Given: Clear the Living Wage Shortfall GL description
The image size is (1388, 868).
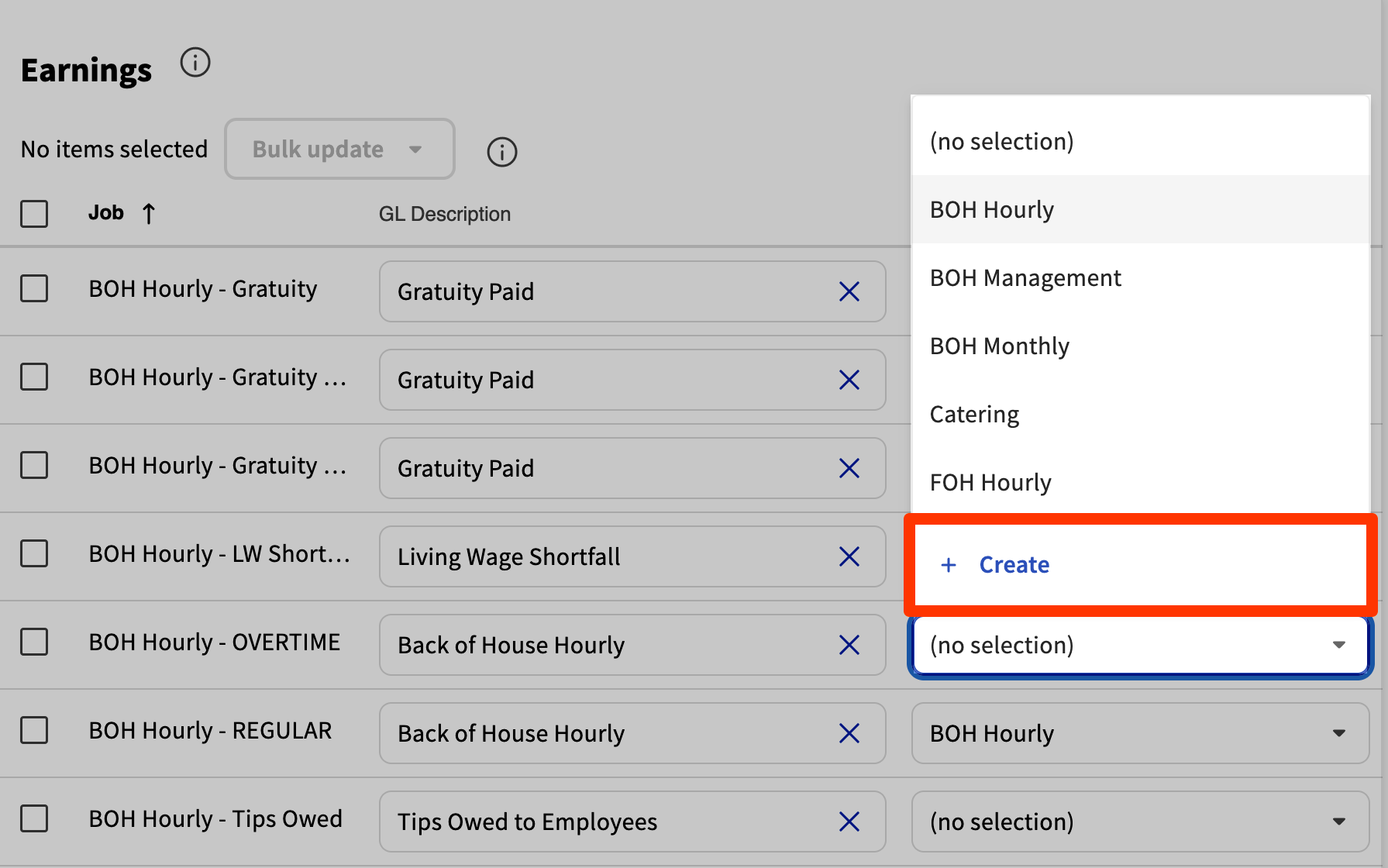Looking at the screenshot, I should tap(849, 556).
